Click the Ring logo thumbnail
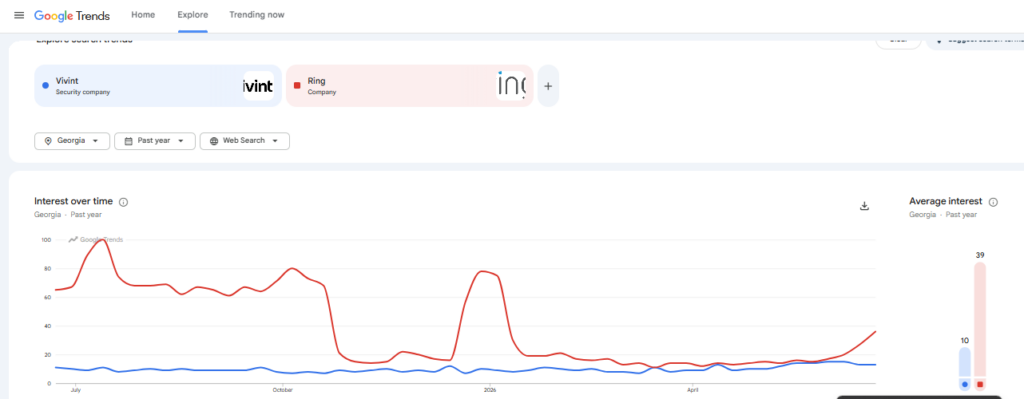1024x399 pixels. click(511, 86)
